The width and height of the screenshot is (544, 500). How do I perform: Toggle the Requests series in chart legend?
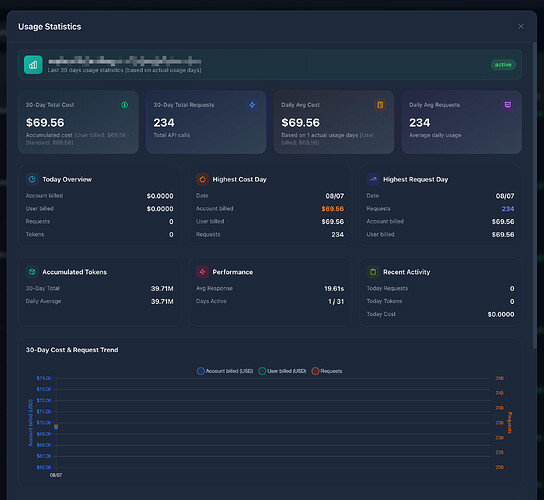(x=326, y=371)
